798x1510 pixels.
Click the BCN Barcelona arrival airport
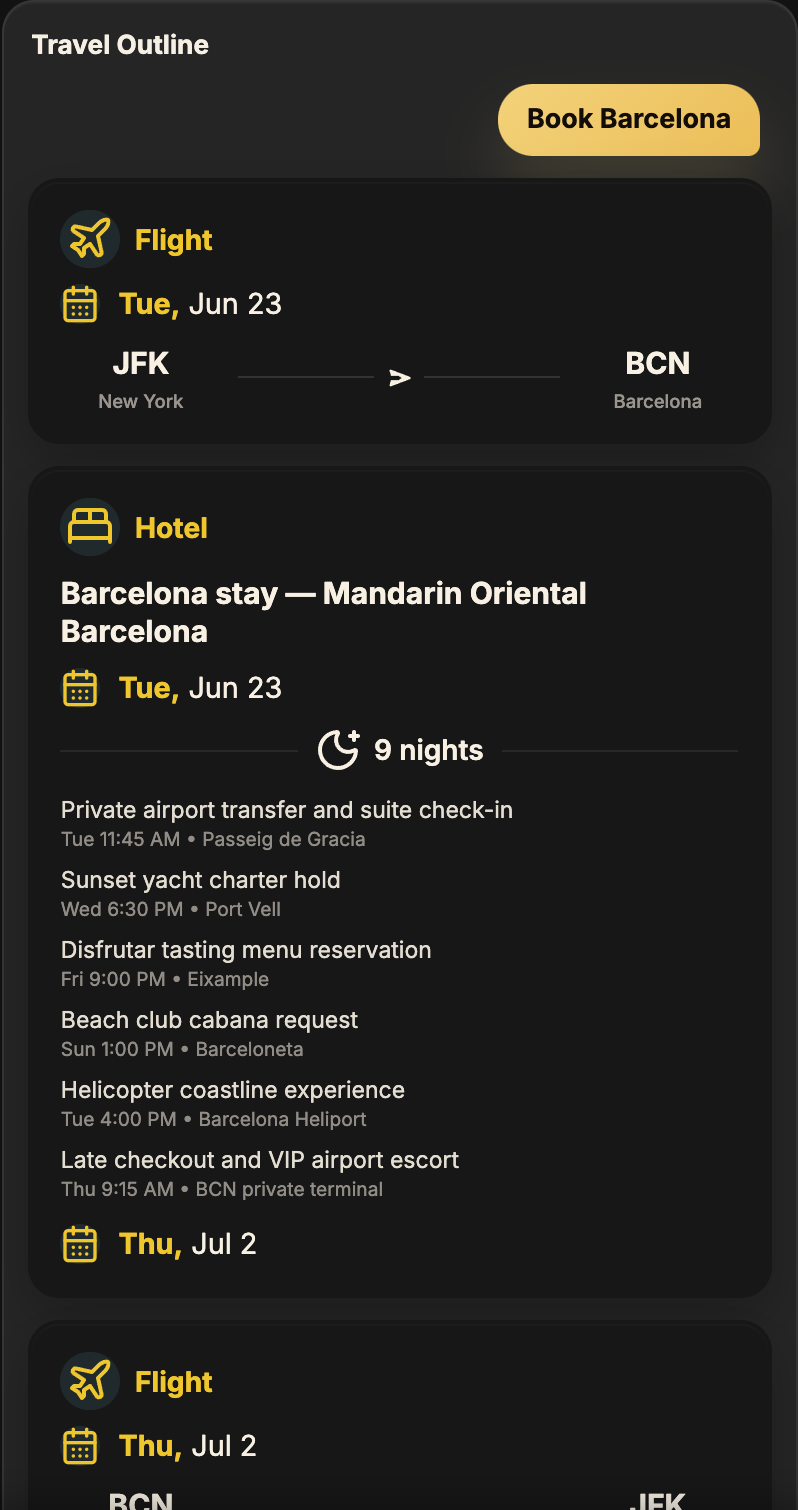(x=657, y=378)
